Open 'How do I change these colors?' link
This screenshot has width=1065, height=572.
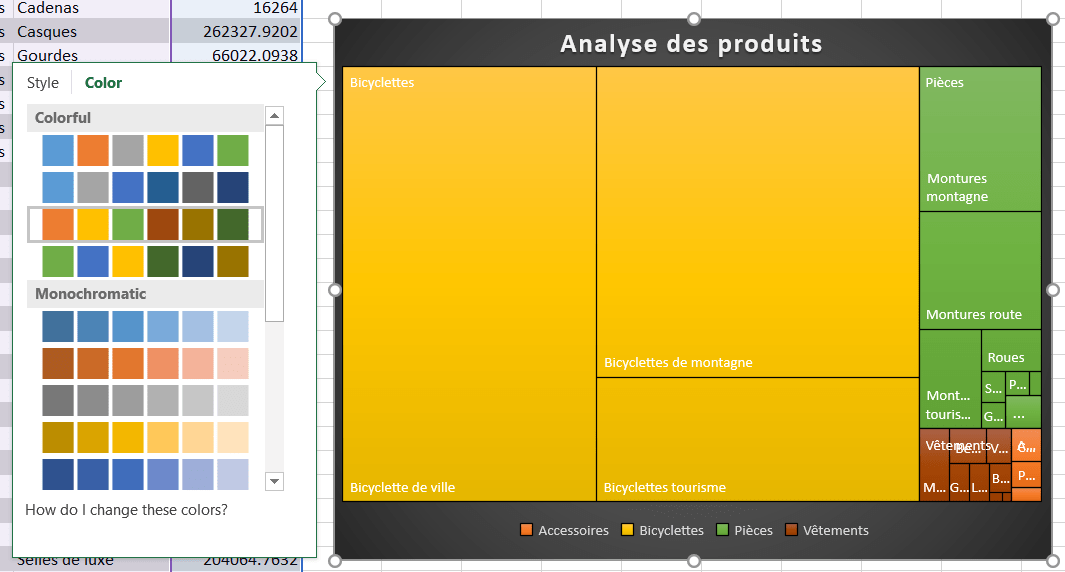(126, 510)
